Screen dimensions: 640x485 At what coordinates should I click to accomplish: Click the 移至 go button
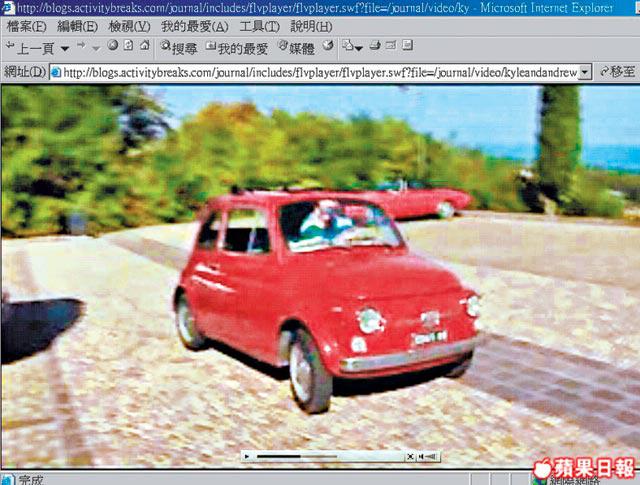pos(618,72)
